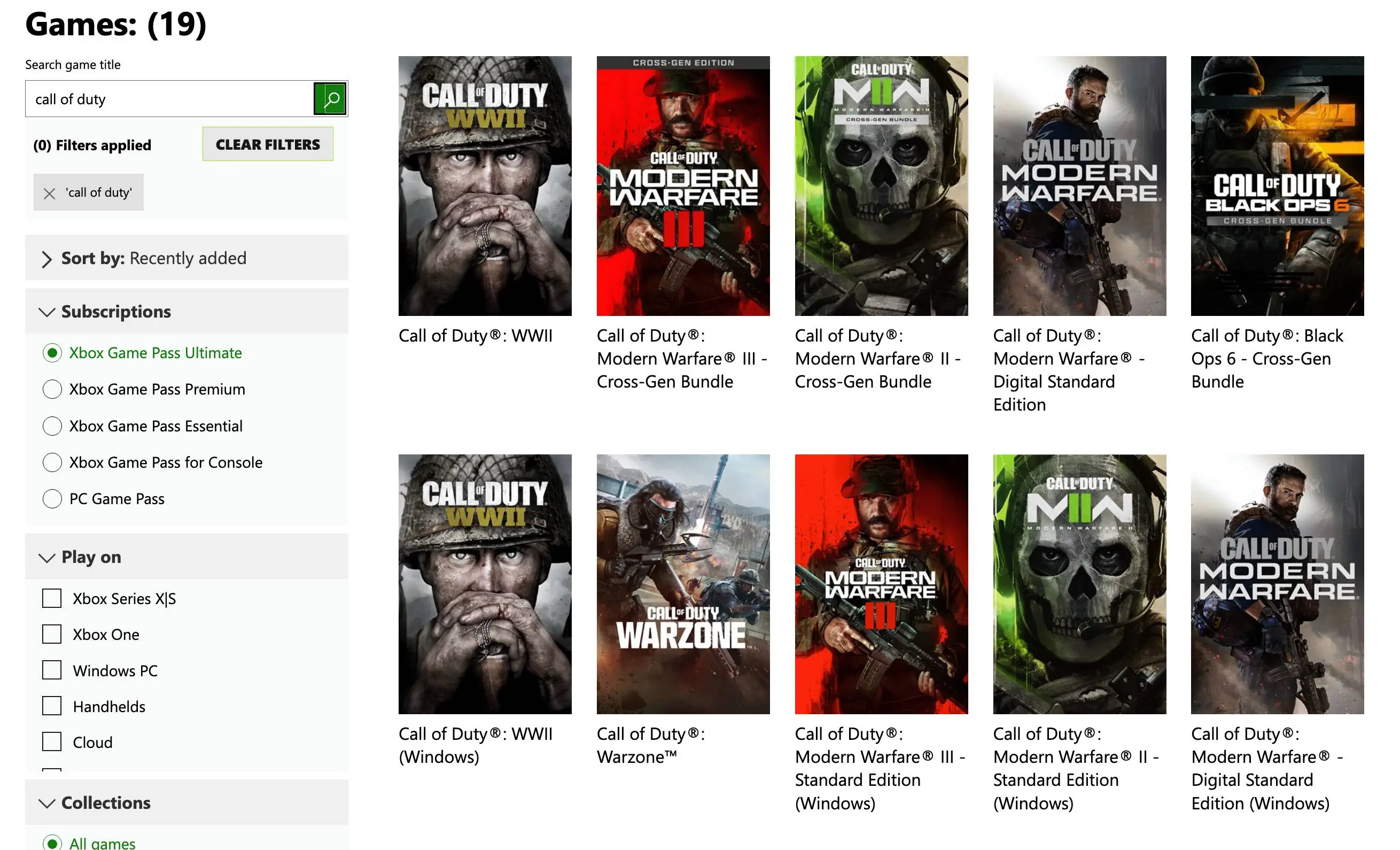Open Call of Duty: WWII game page
Image resolution: width=1400 pixels, height=850 pixels.
coord(485,186)
